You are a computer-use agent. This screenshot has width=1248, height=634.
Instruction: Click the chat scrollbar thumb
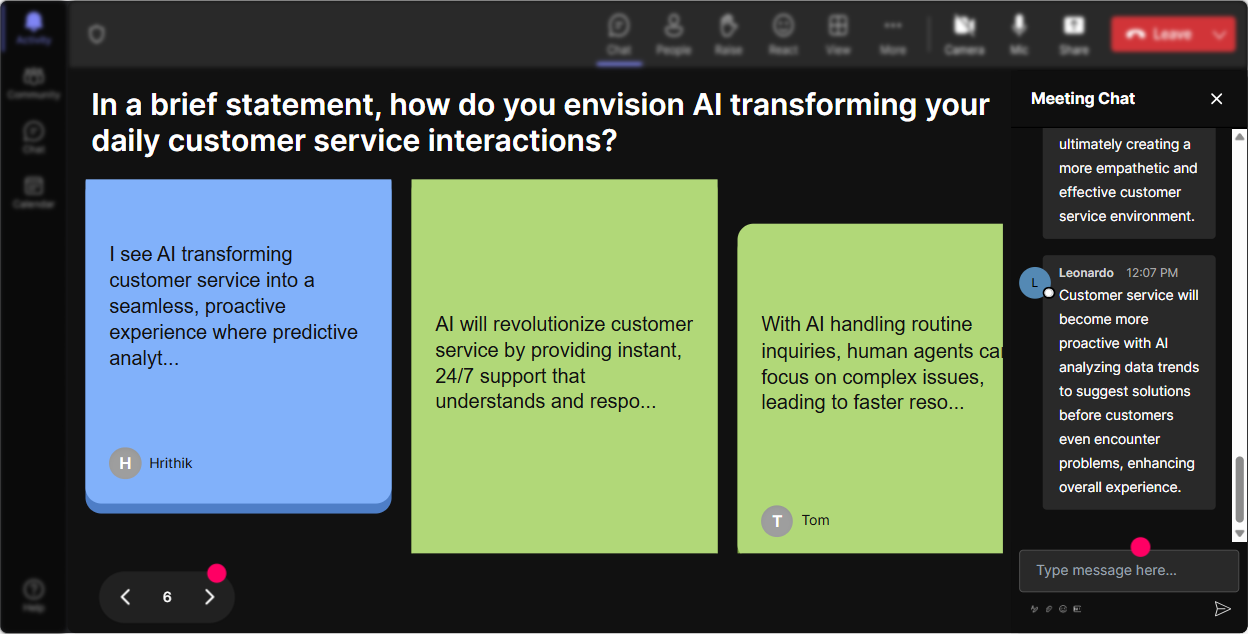[1240, 489]
